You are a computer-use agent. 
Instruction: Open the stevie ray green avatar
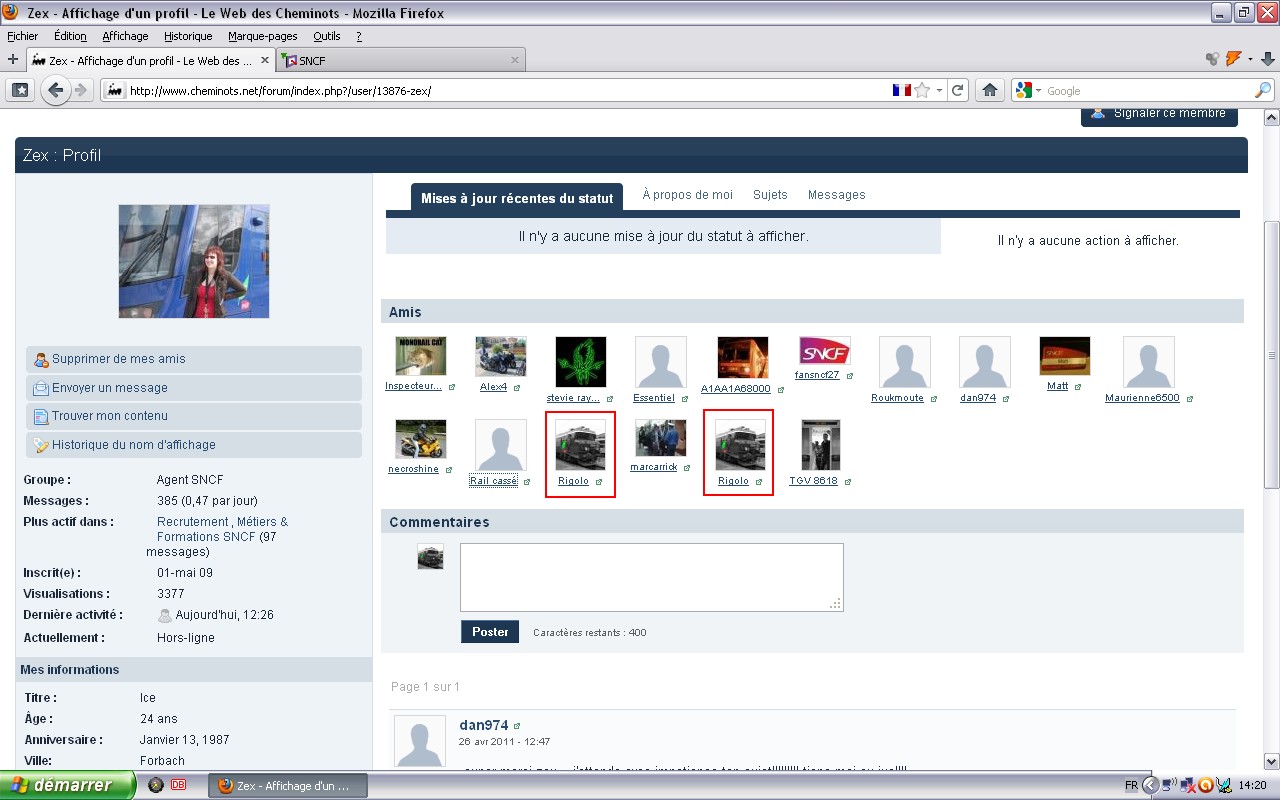[x=581, y=362]
